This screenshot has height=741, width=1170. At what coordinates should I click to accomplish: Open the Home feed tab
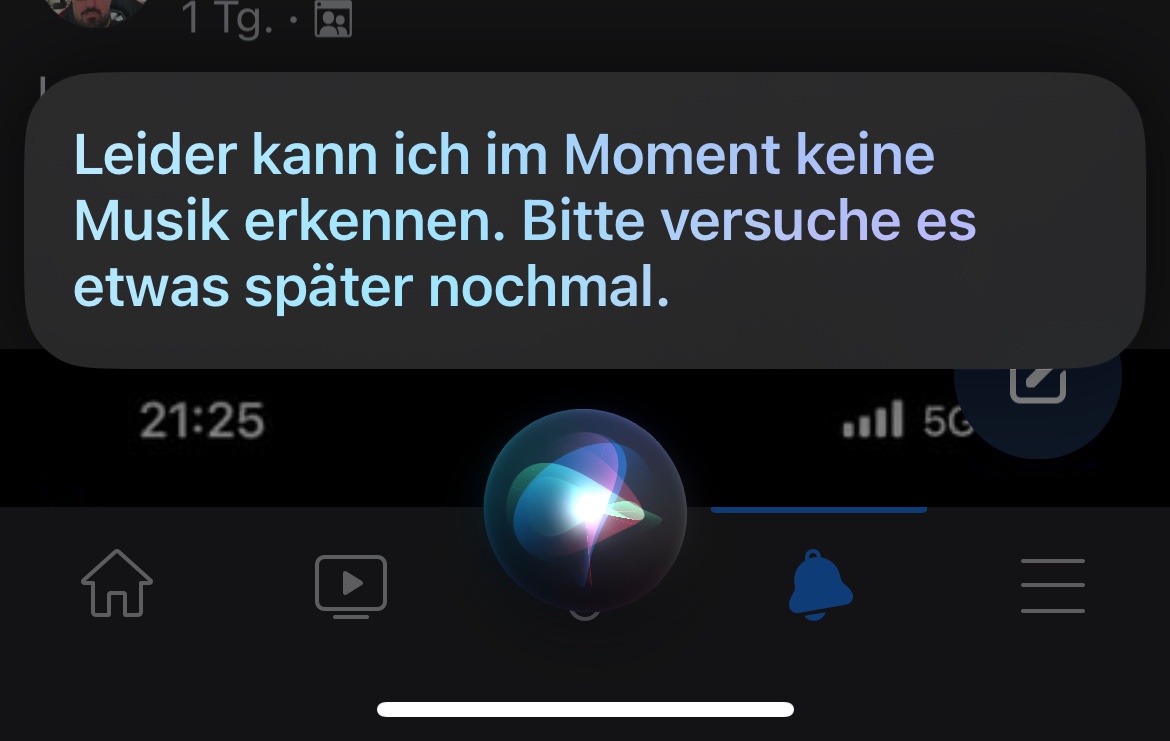click(117, 583)
